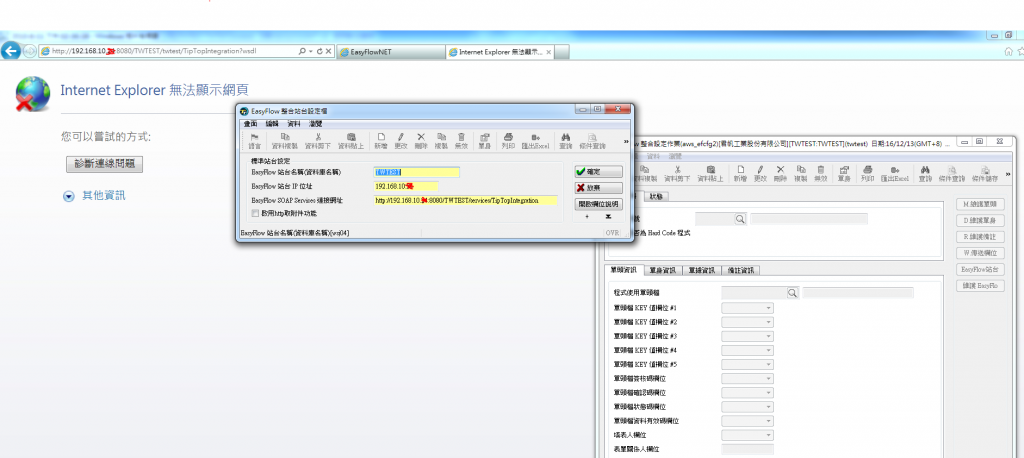This screenshot has width=1024, height=458.
Task: Cancel with 放棄 button
Action: click(x=598, y=188)
